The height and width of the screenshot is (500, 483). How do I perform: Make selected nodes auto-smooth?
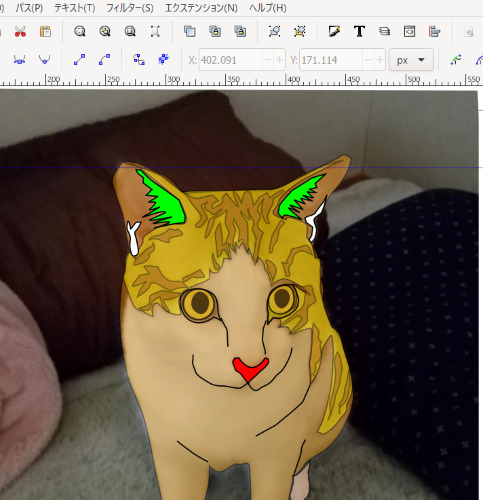(x=45, y=60)
